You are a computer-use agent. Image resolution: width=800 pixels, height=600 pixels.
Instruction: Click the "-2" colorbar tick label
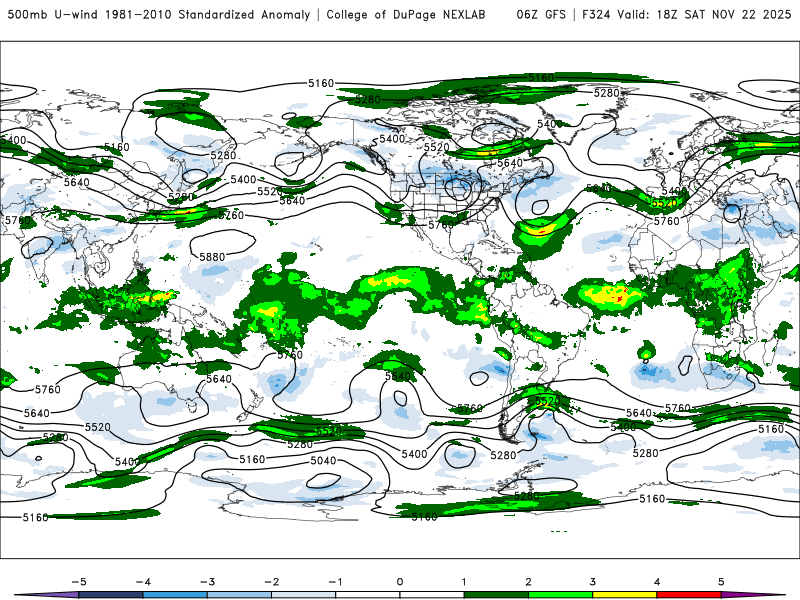click(x=271, y=582)
